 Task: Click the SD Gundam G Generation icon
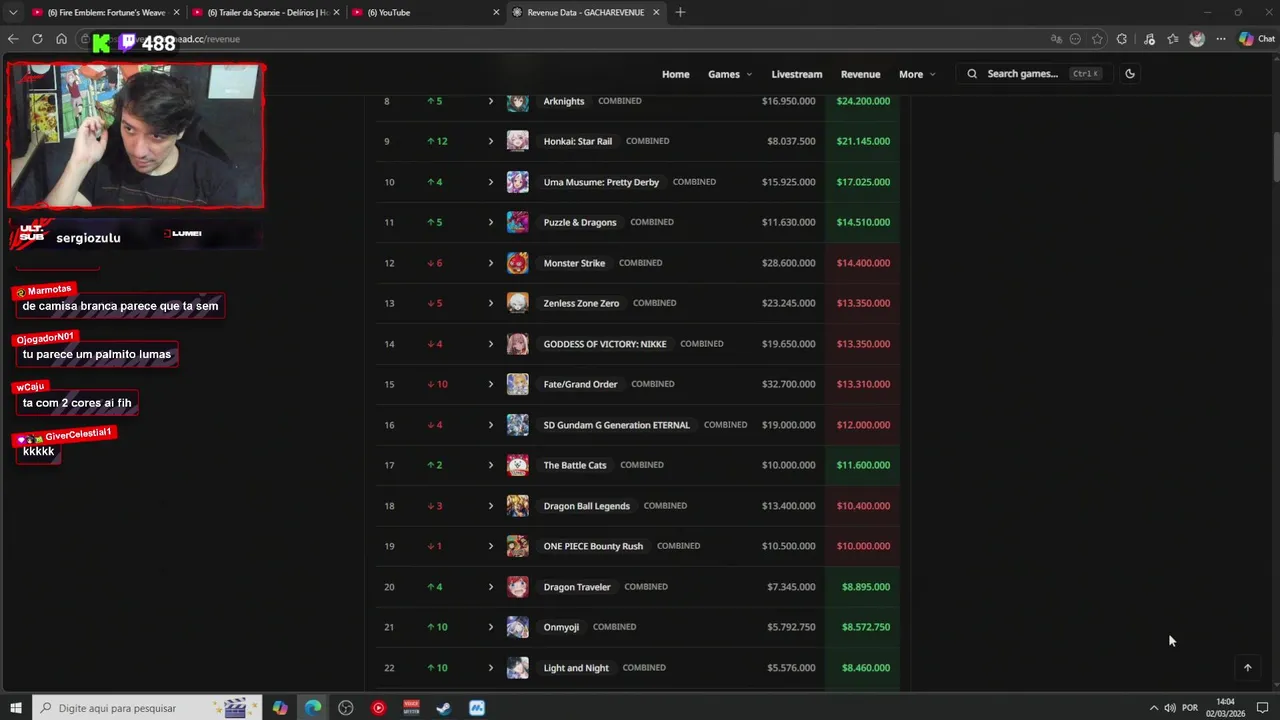point(517,425)
